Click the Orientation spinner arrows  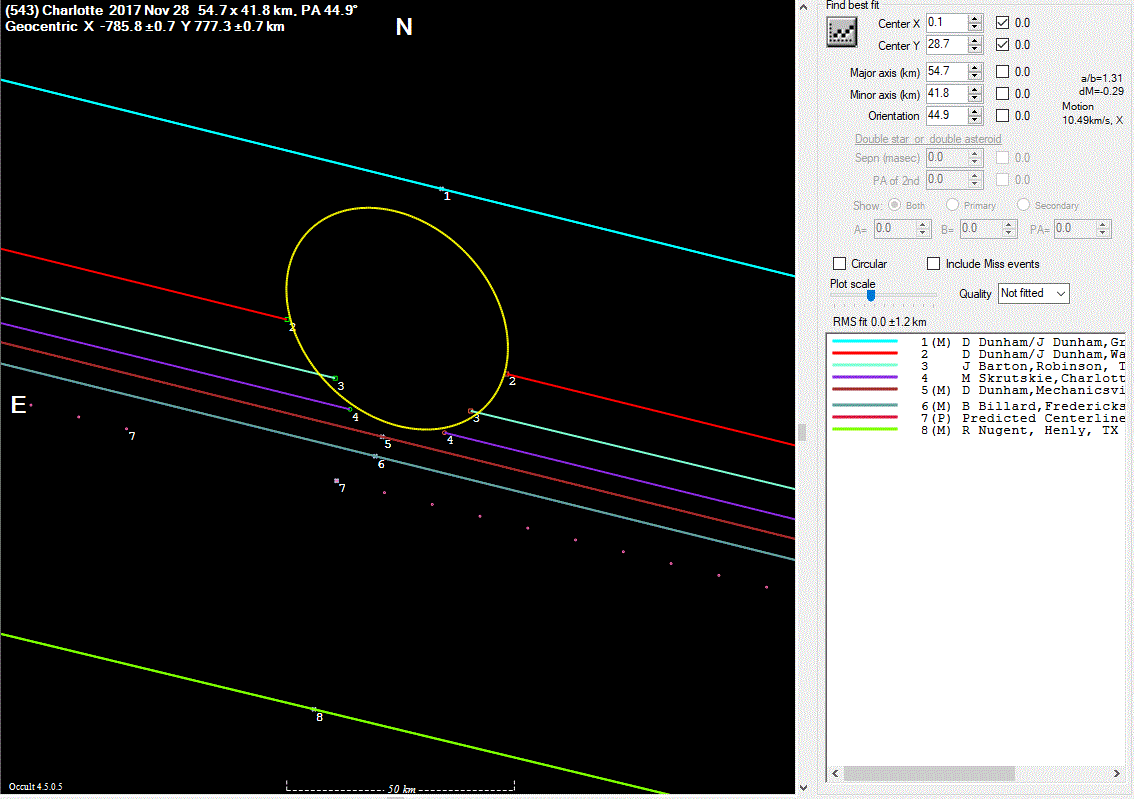click(975, 116)
